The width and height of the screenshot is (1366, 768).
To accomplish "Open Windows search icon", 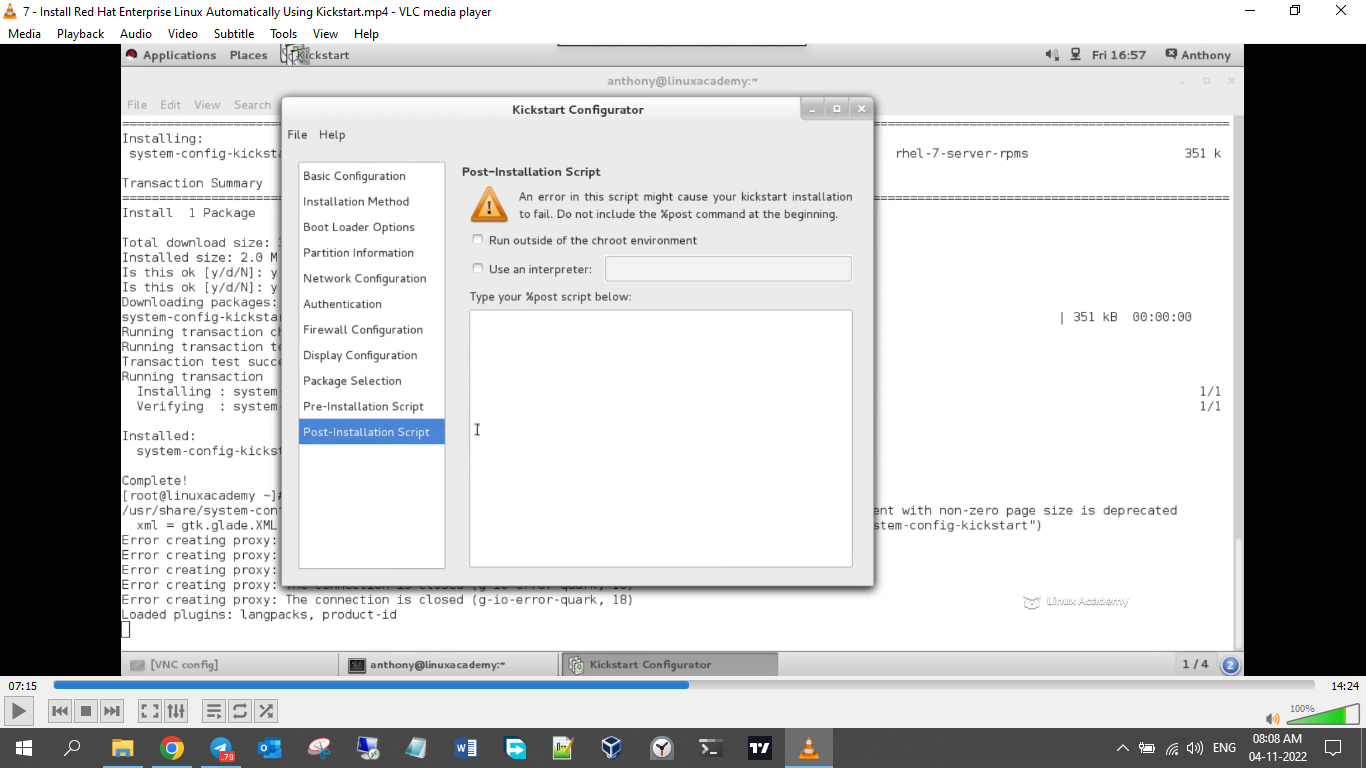I will (72, 748).
